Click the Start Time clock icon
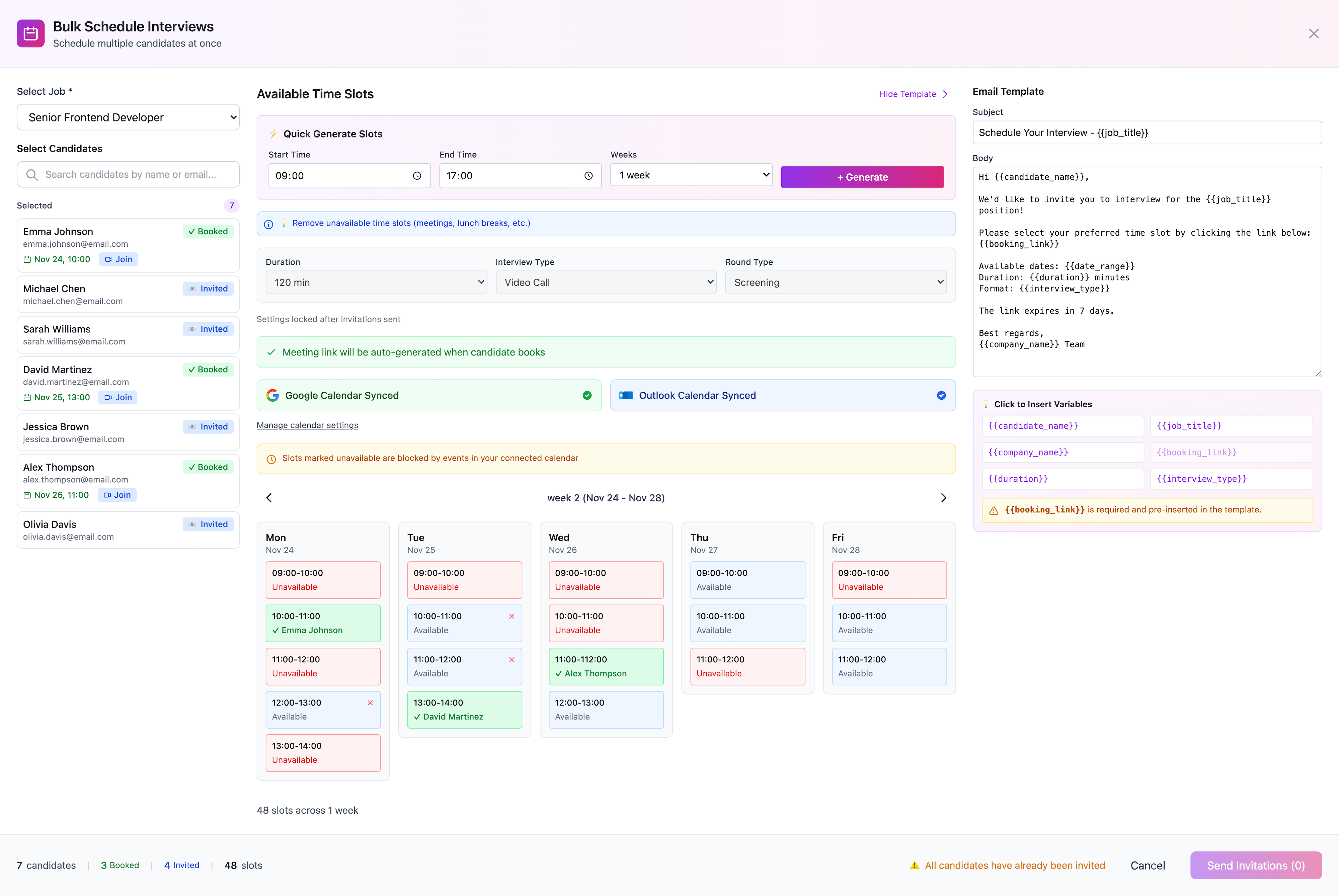 pyautogui.click(x=417, y=176)
